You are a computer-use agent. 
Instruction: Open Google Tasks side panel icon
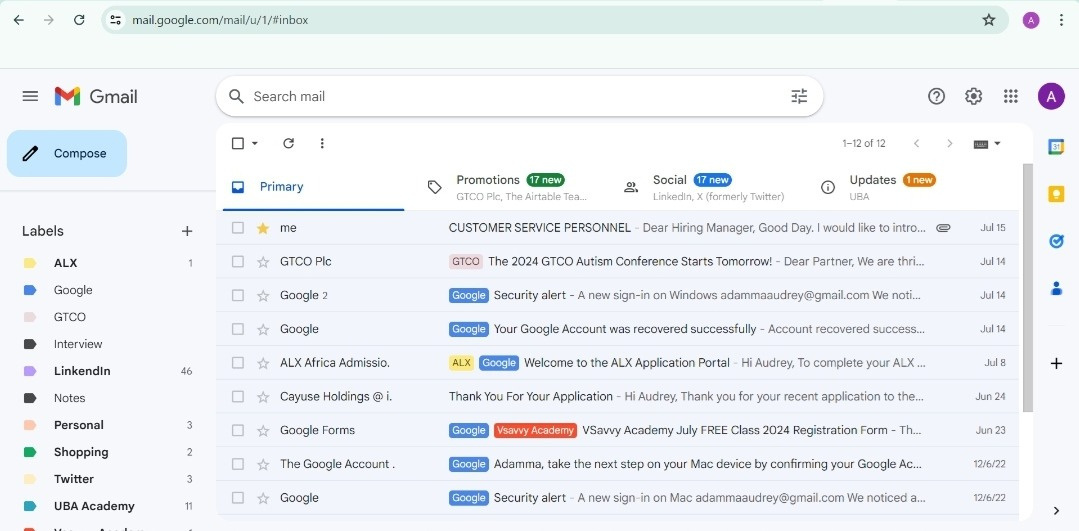click(1056, 241)
